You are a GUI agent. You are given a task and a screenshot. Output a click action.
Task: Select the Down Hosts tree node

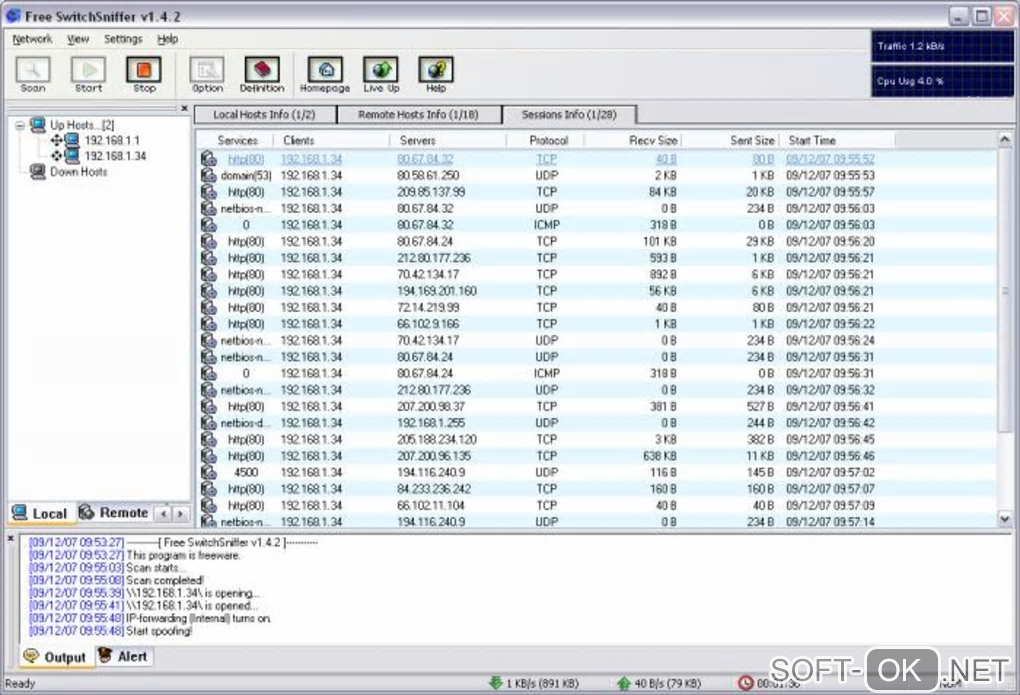pos(78,172)
